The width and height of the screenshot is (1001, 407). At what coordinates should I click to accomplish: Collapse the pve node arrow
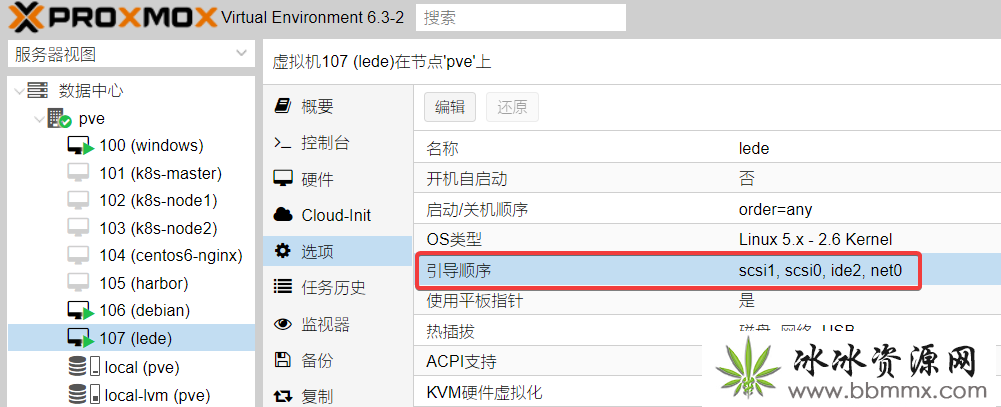pos(40,119)
